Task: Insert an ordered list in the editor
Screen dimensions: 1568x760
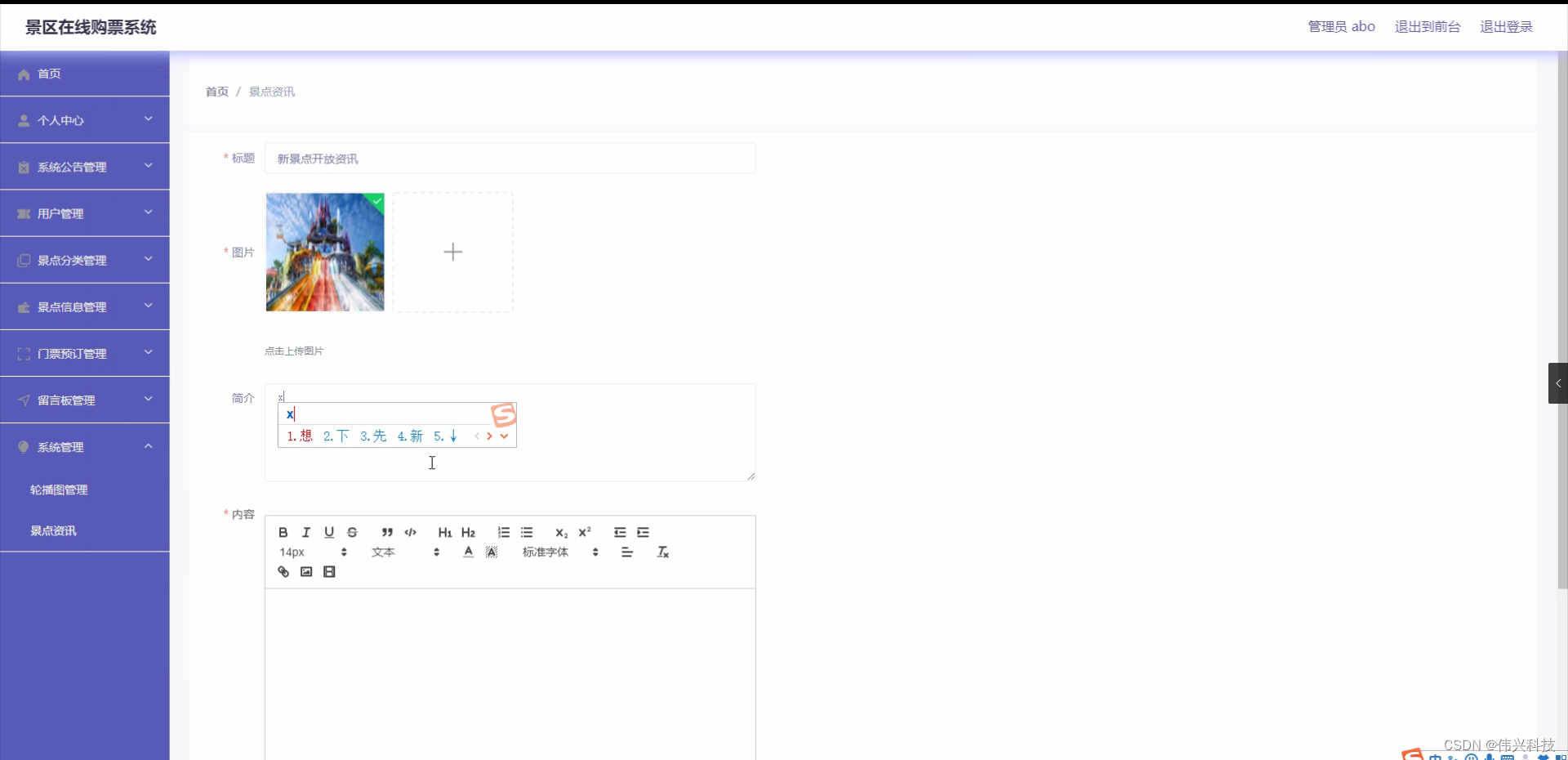Action: tap(503, 532)
